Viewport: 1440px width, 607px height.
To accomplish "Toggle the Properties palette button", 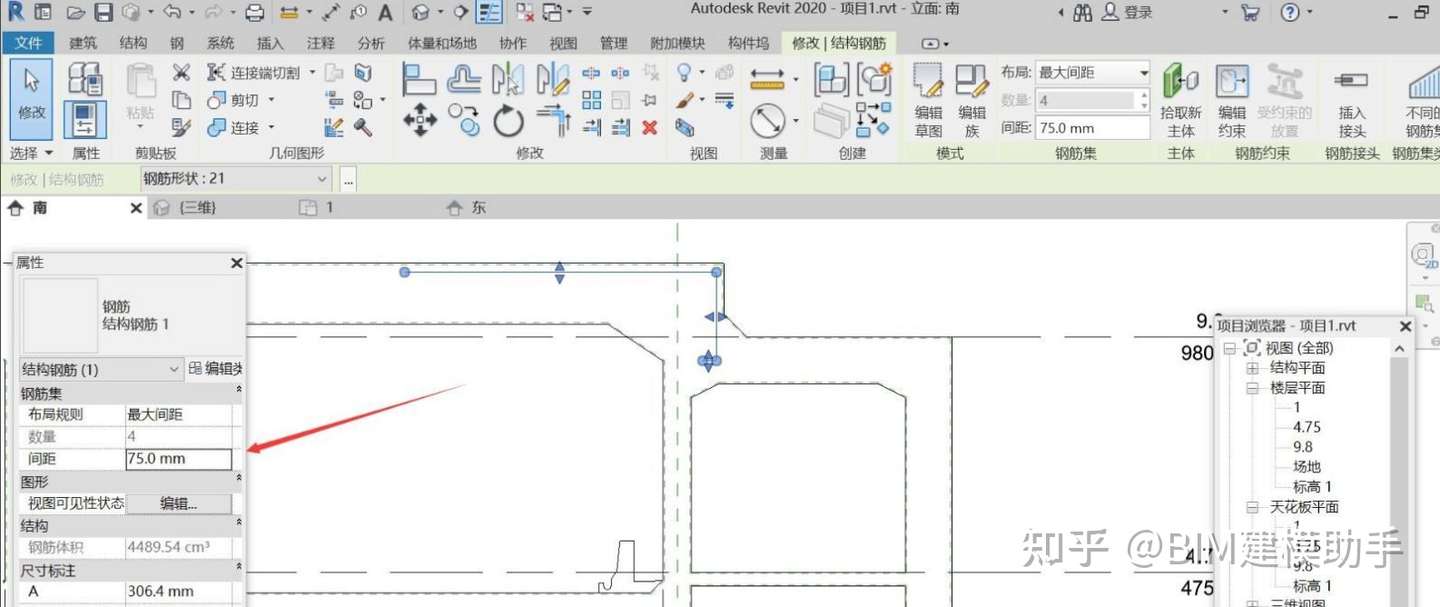I will click(85, 119).
